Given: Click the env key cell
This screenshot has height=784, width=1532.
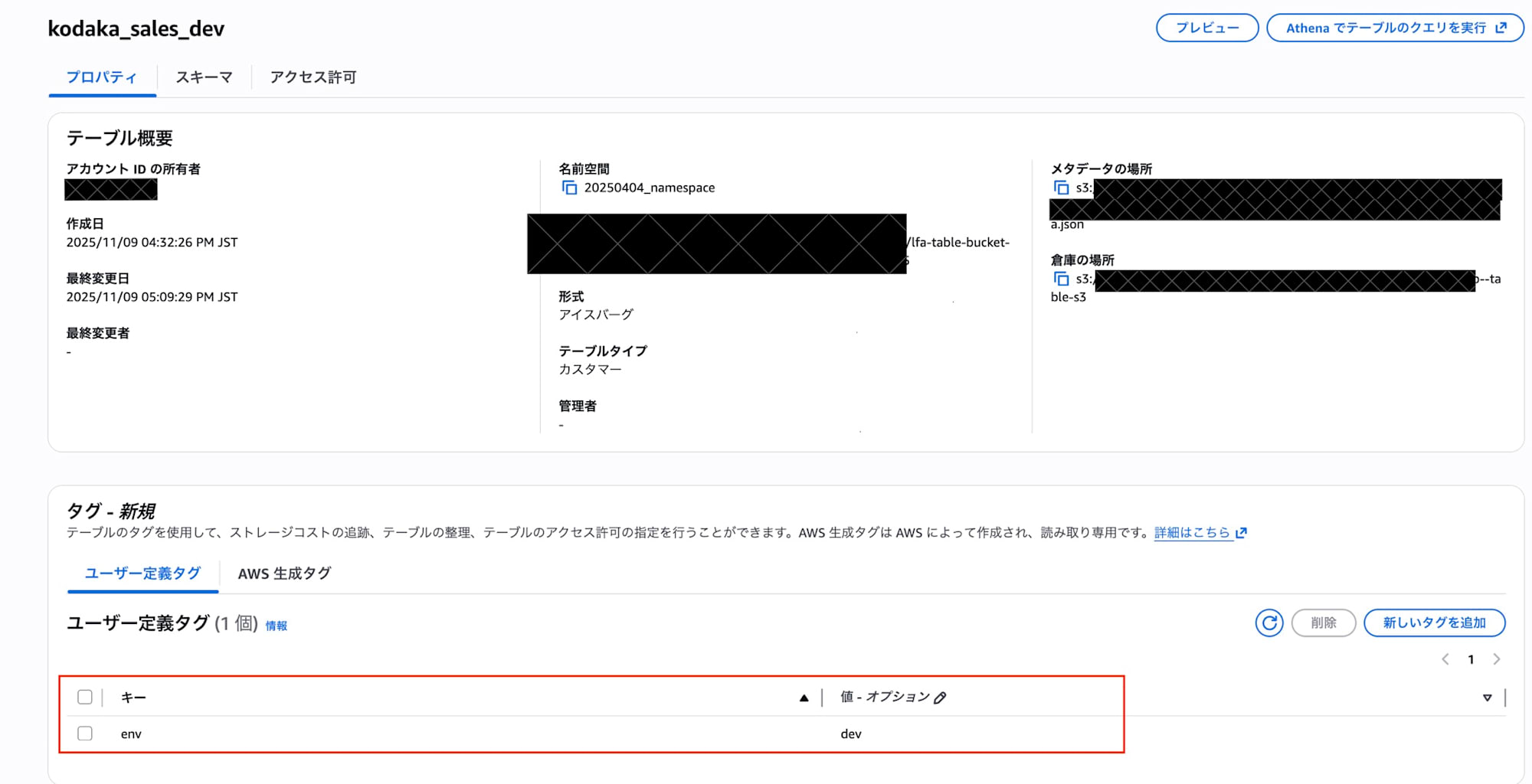Looking at the screenshot, I should [131, 734].
